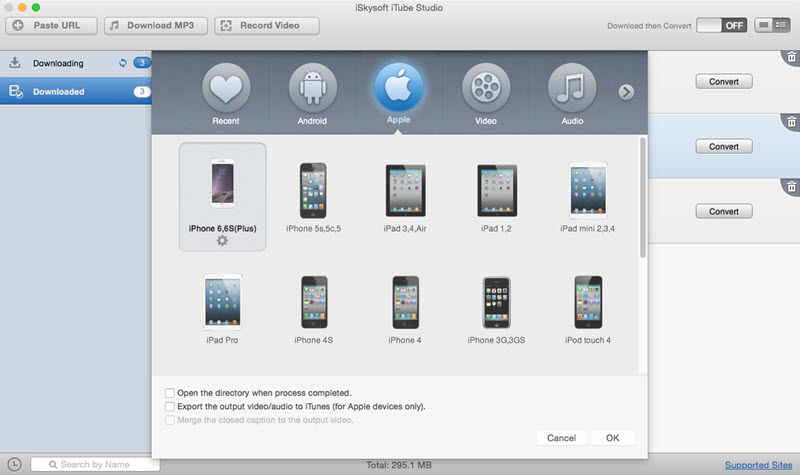Choose the iPhone 3G,3GS preset
The image size is (800, 475).
[496, 309]
